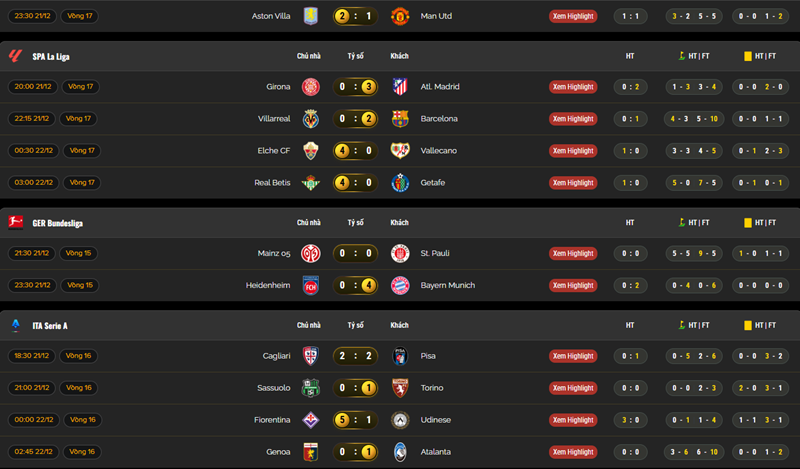Click the Vòng 16 badge for Cagliari match
800x469 pixels.
click(x=78, y=356)
